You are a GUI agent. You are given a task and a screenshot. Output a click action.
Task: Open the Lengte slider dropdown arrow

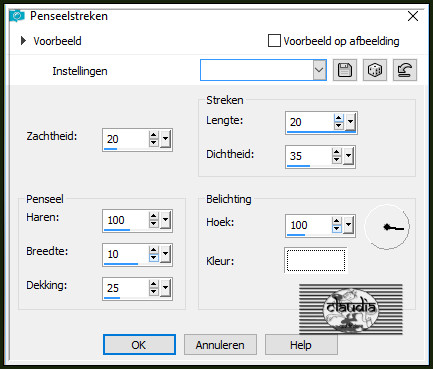350,122
